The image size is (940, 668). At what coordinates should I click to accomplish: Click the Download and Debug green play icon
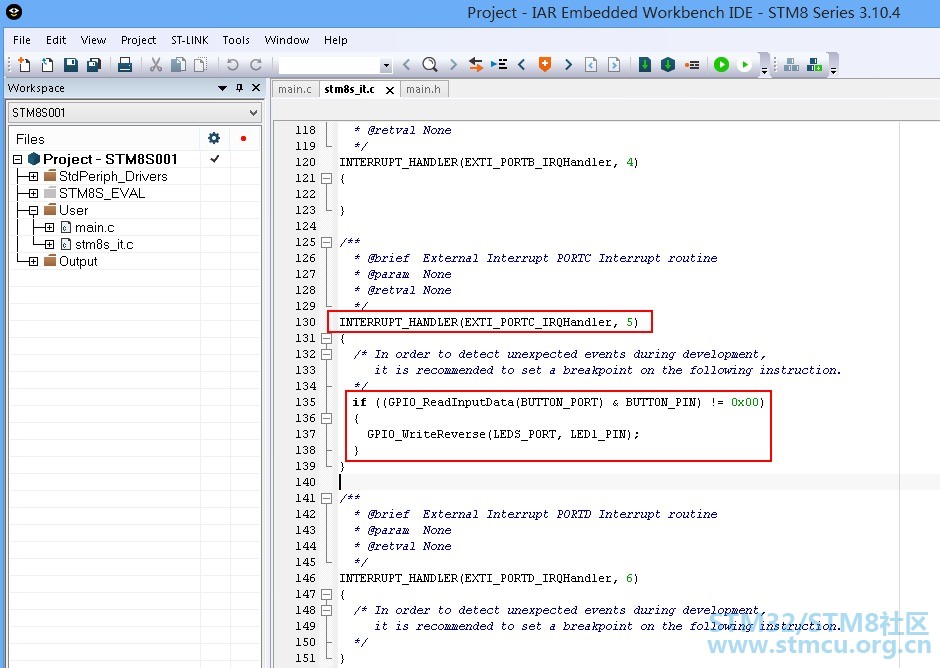point(721,64)
